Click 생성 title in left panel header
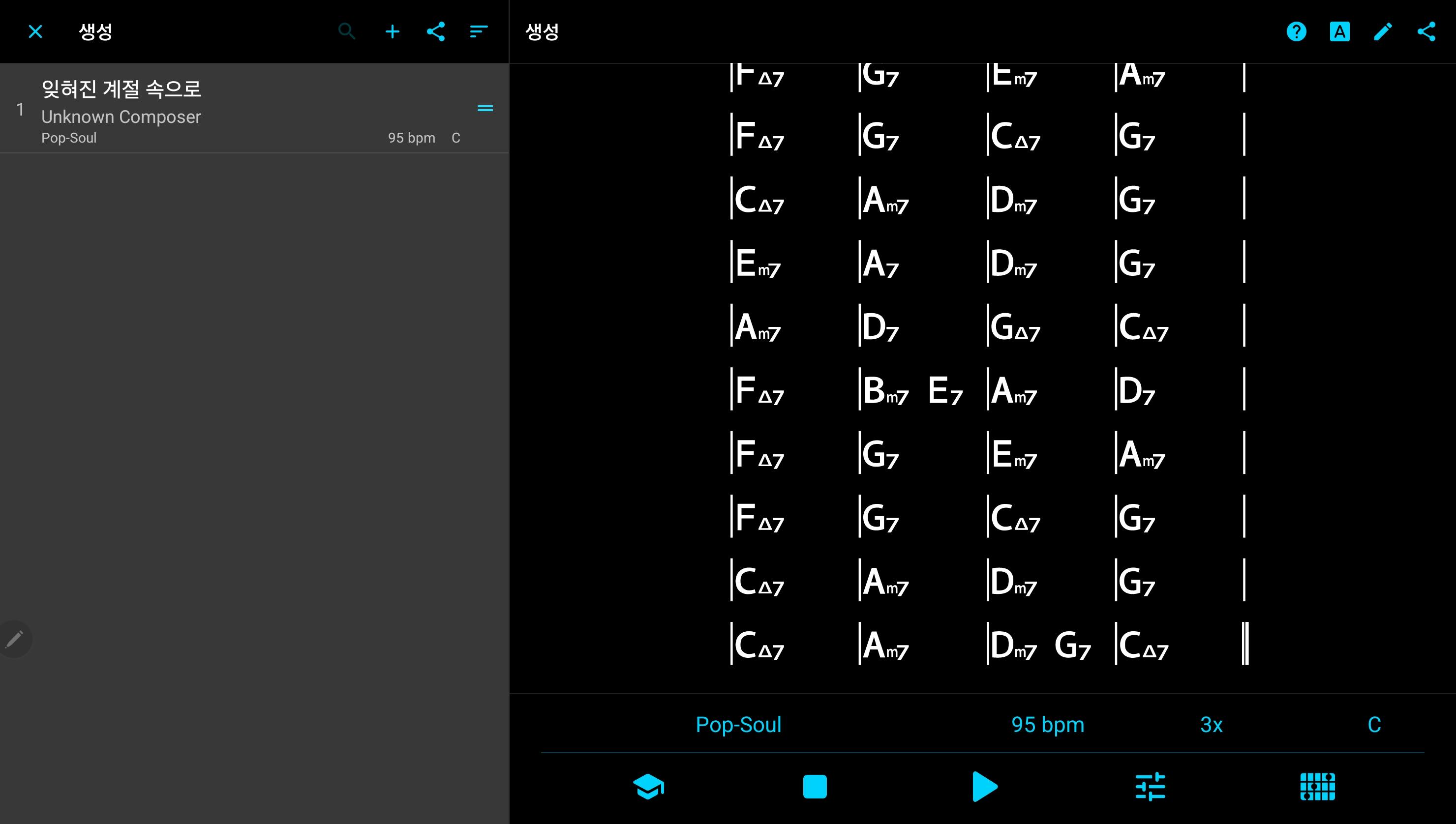Image resolution: width=1456 pixels, height=824 pixels. (95, 31)
